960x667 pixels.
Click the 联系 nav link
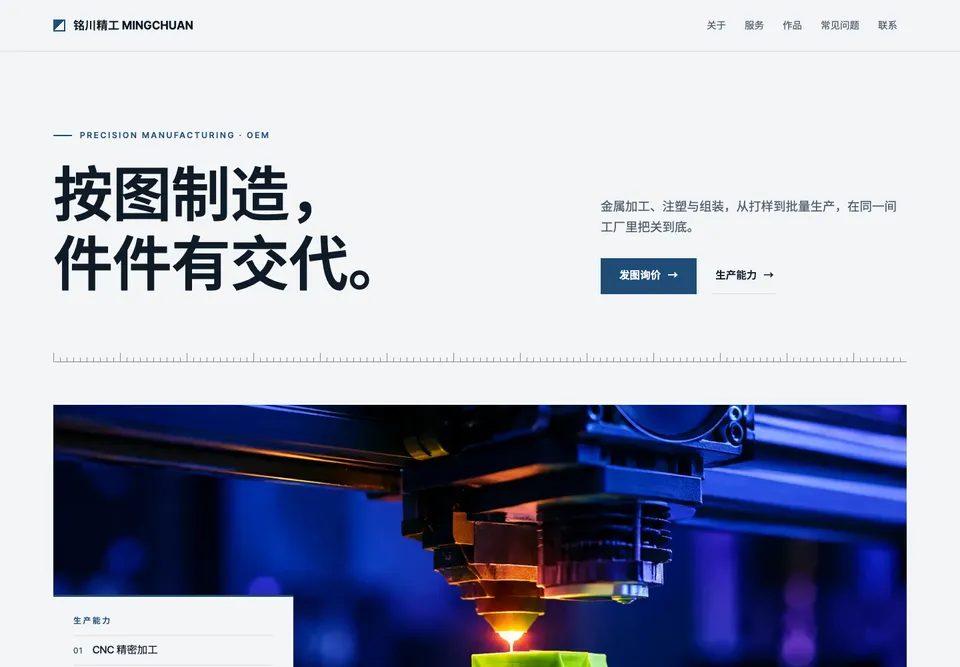[x=887, y=25]
